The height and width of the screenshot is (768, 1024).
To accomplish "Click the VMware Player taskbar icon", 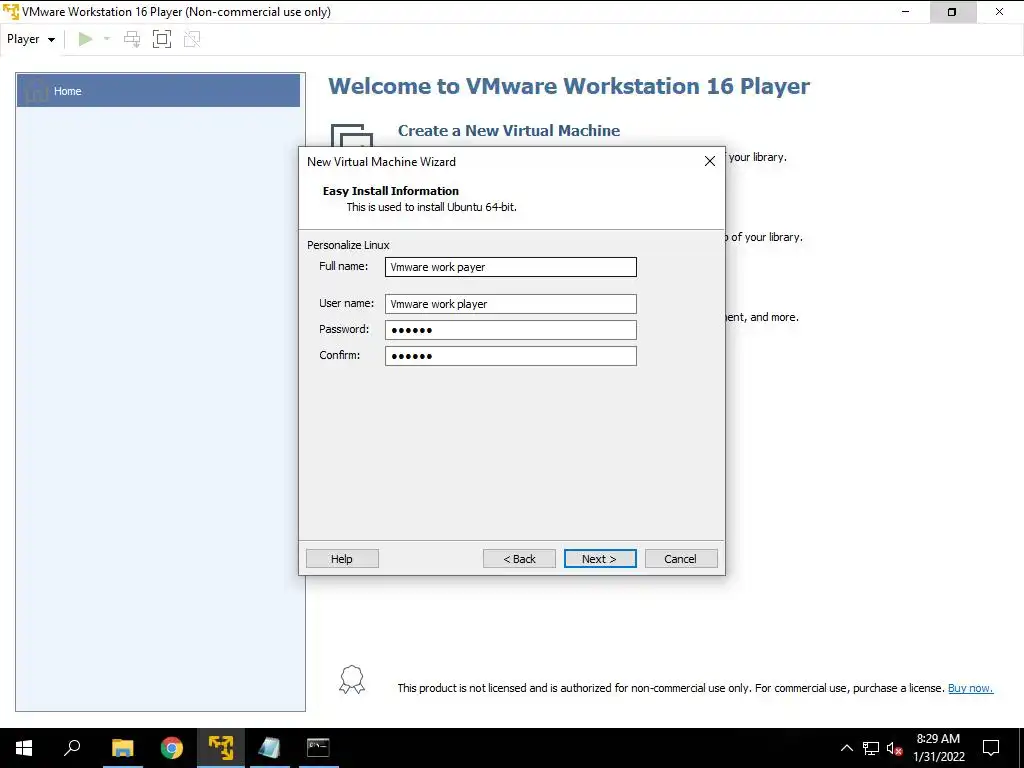I will point(221,748).
